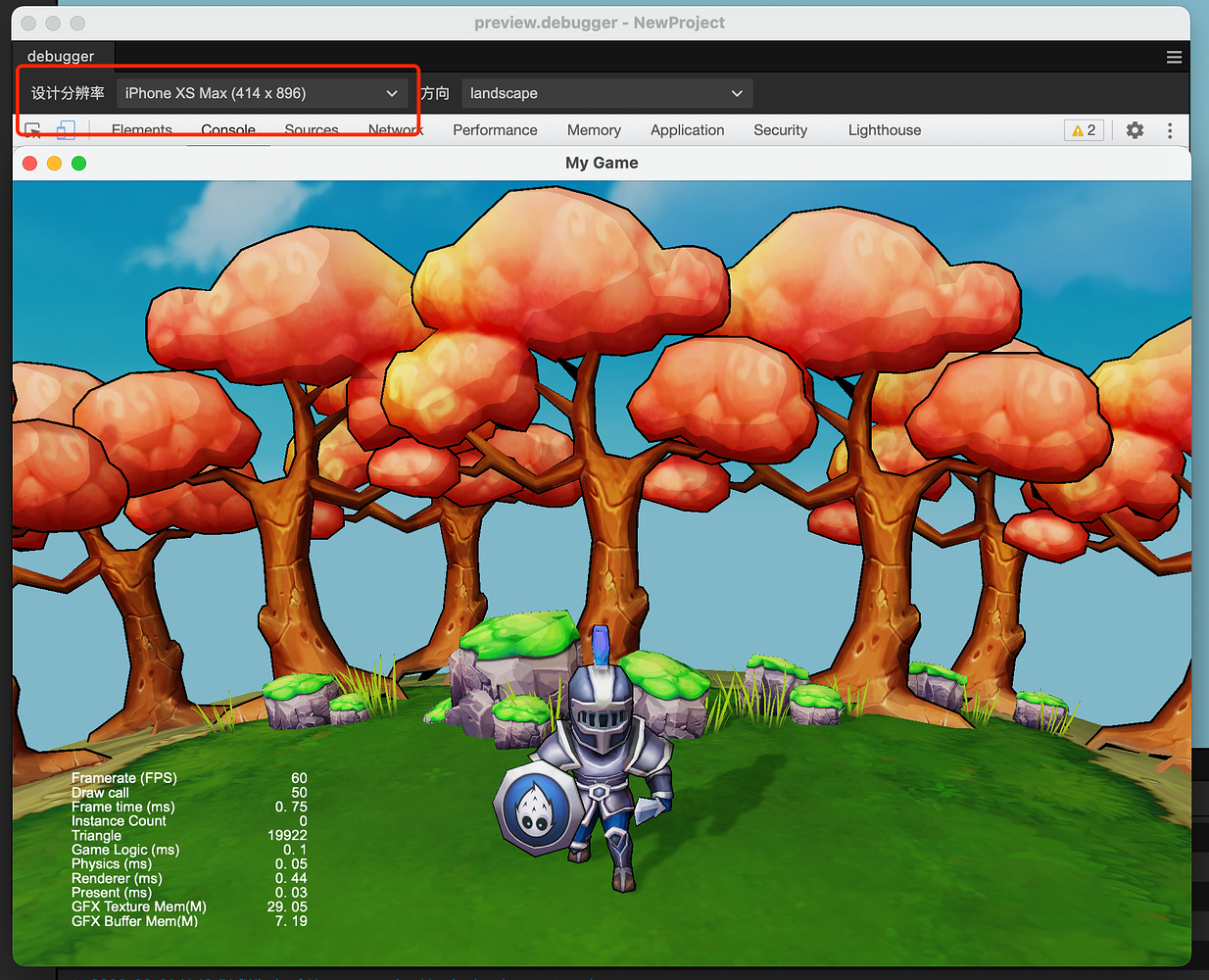Switch to the Performance tab
Screen dimensions: 1209x980
click(495, 129)
